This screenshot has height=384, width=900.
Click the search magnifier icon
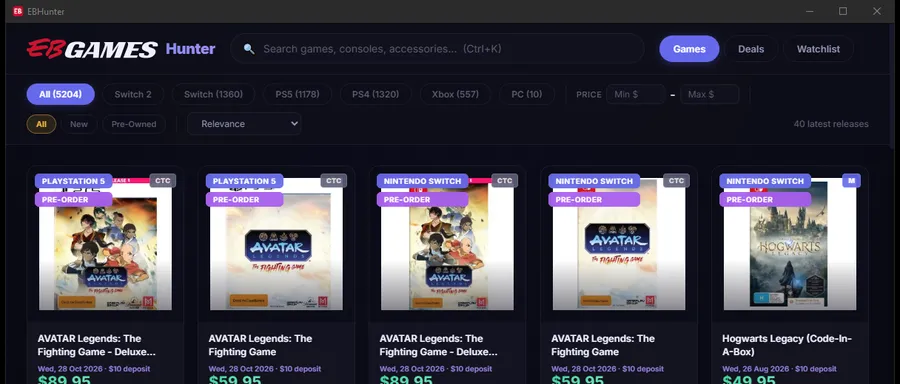click(249, 49)
